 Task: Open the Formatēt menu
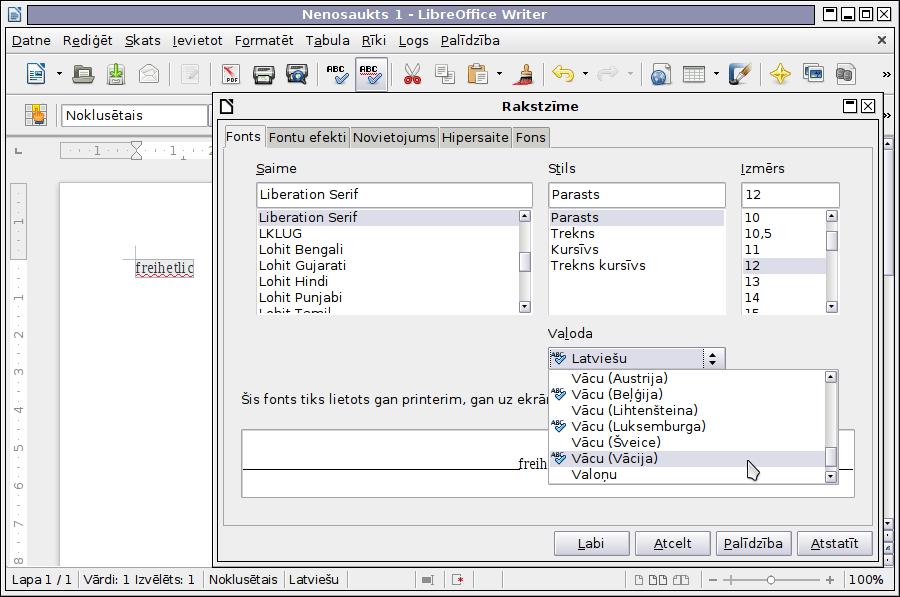coord(264,41)
